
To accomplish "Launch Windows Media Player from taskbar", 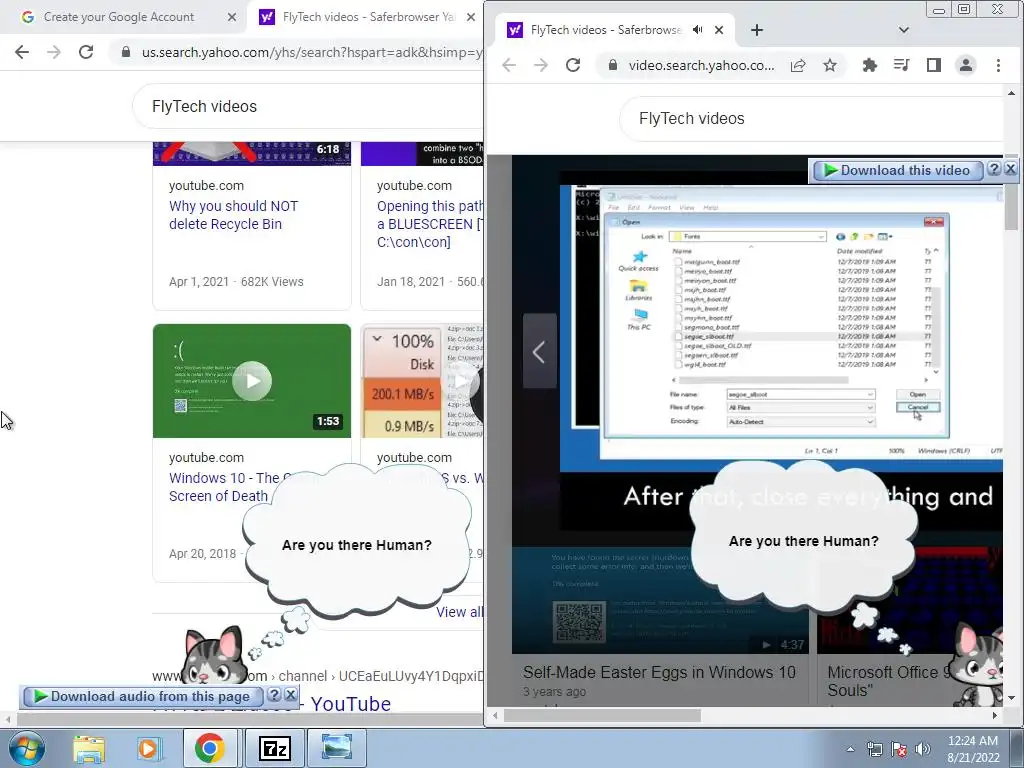I will tap(149, 748).
